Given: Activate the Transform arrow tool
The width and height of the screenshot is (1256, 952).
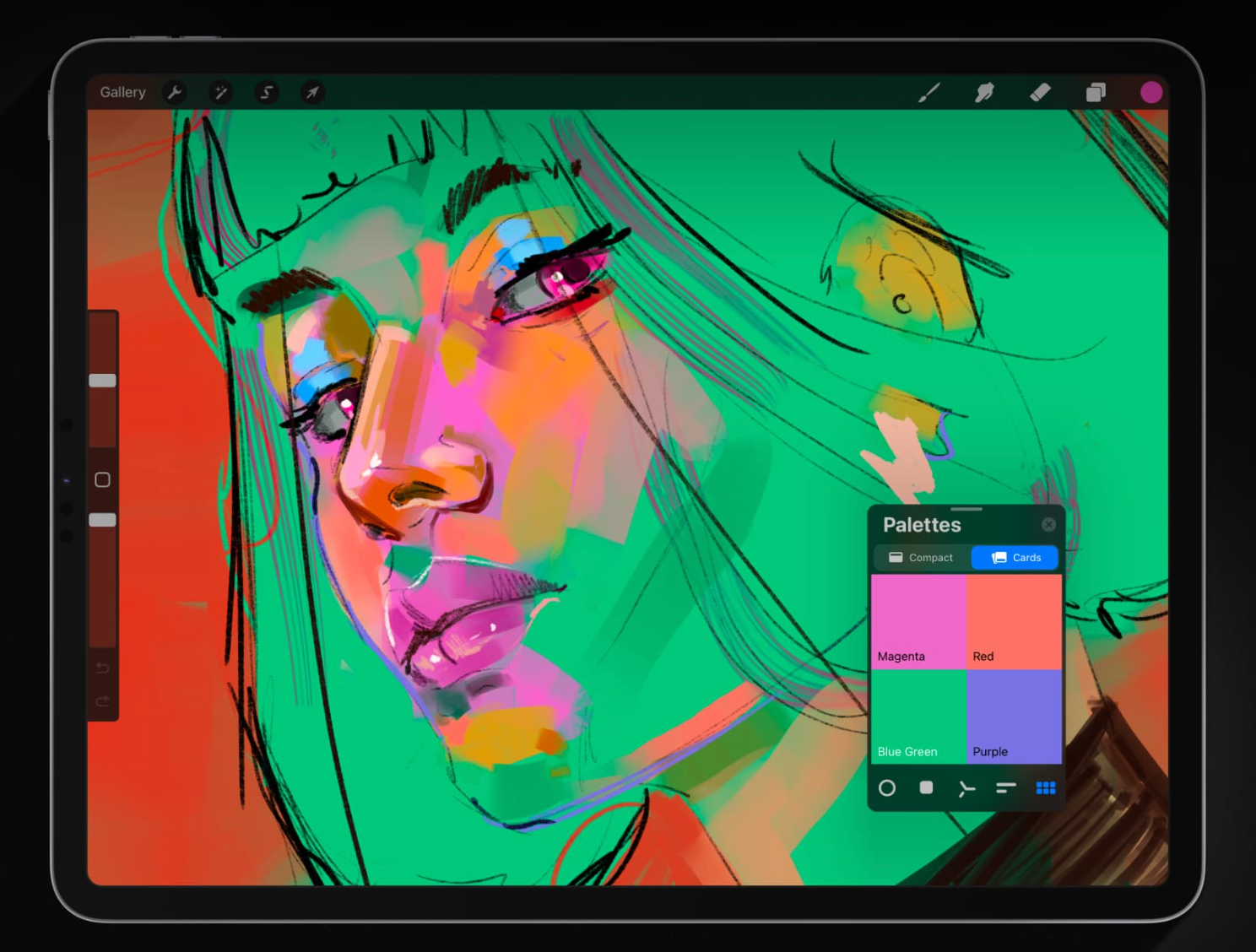Looking at the screenshot, I should coord(312,93).
